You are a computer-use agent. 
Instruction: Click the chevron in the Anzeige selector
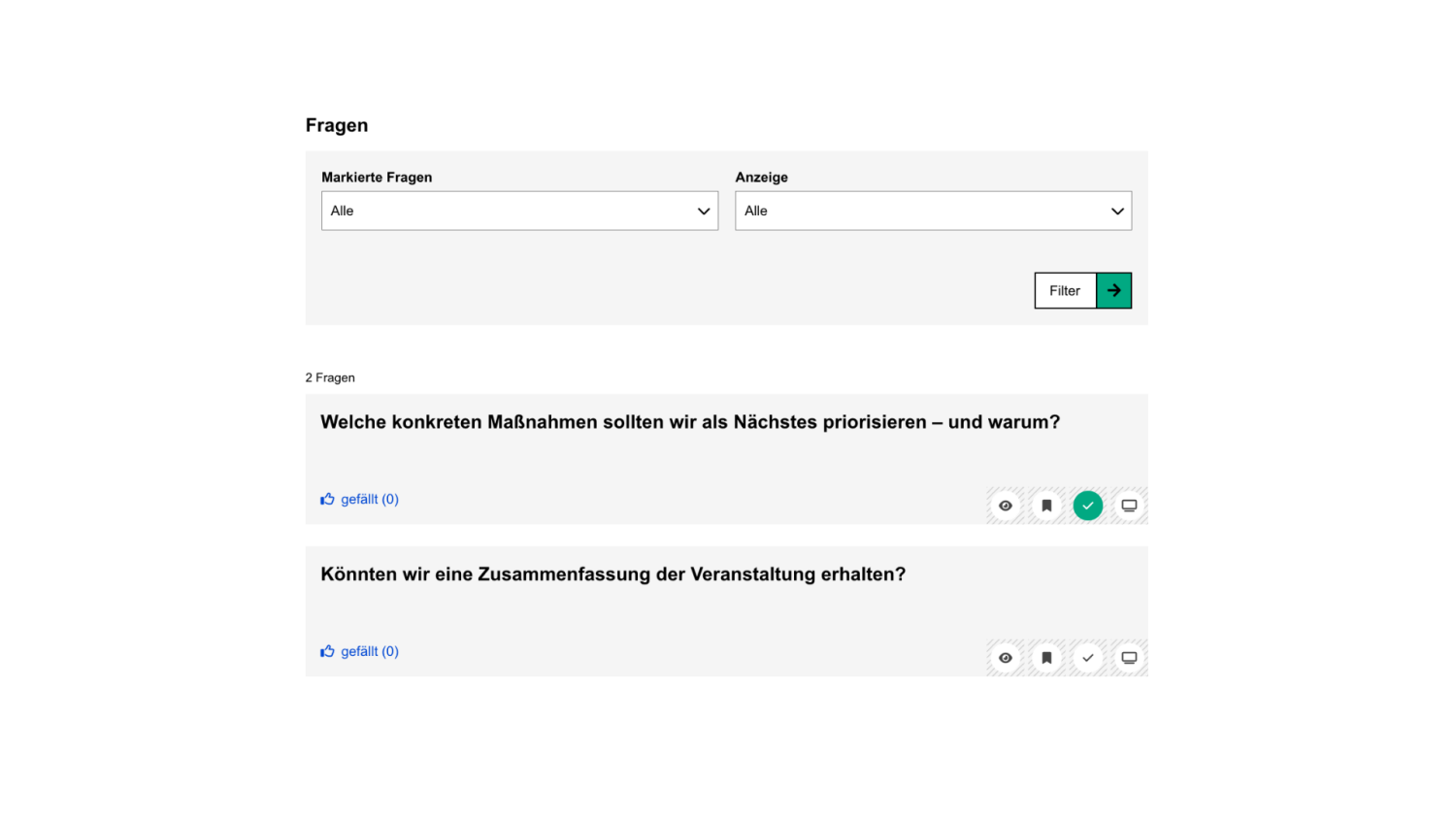pos(1117,211)
